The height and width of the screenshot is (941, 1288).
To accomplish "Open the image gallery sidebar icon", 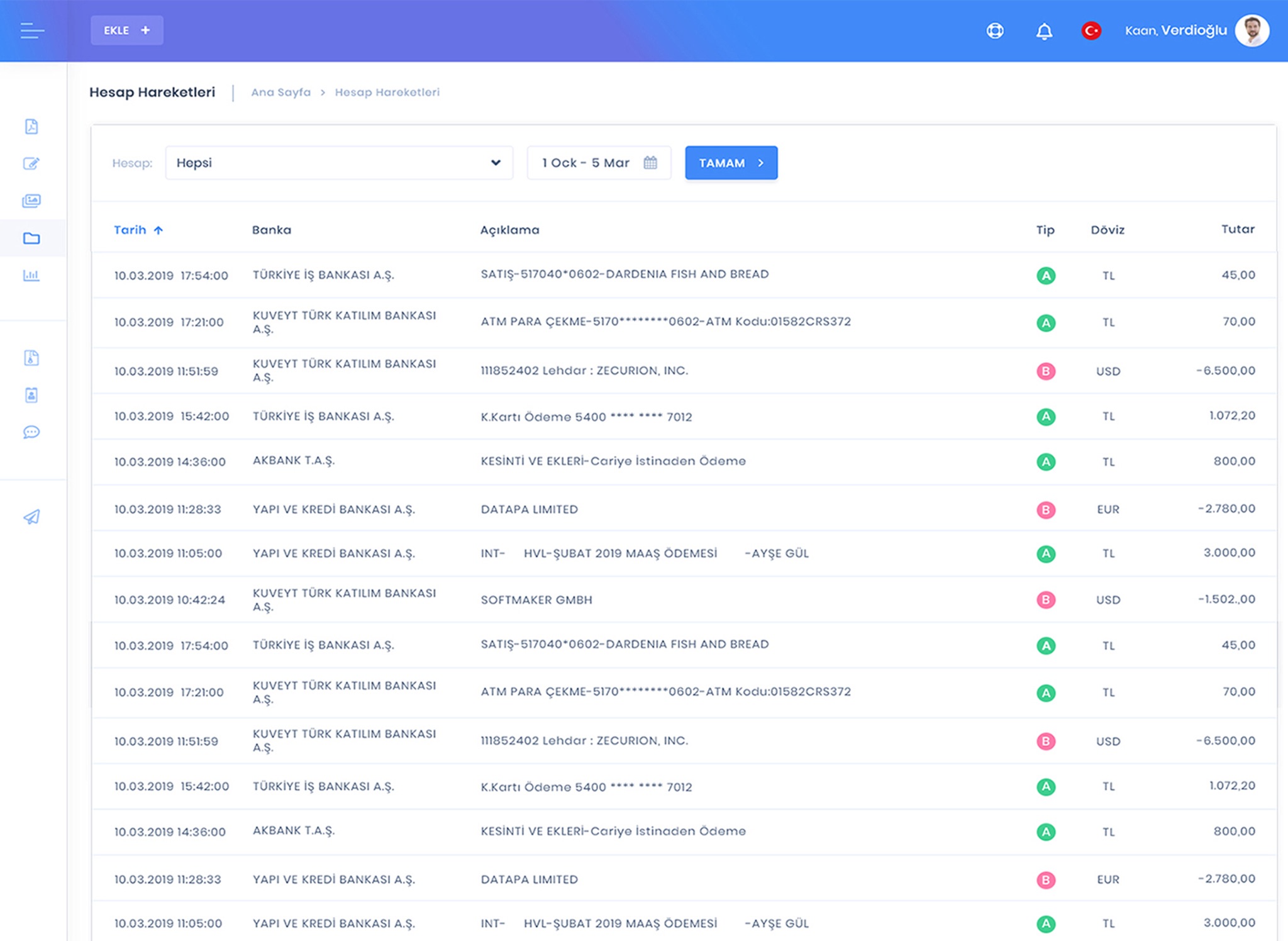I will [31, 201].
